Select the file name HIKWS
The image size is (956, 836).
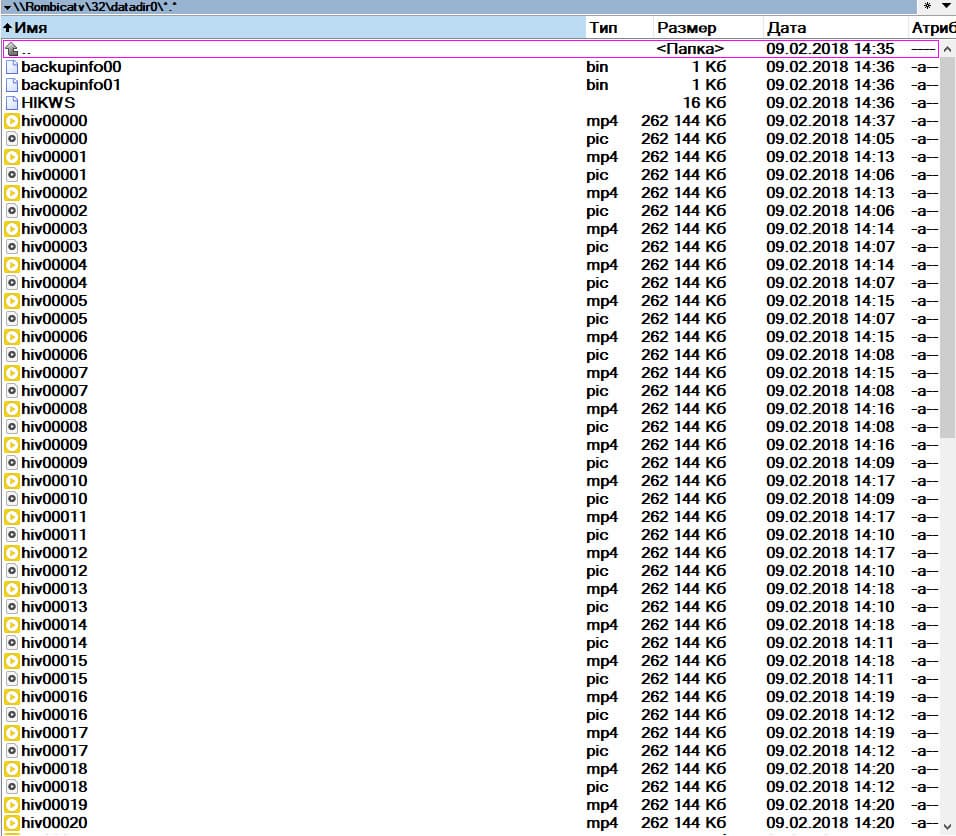coord(48,102)
